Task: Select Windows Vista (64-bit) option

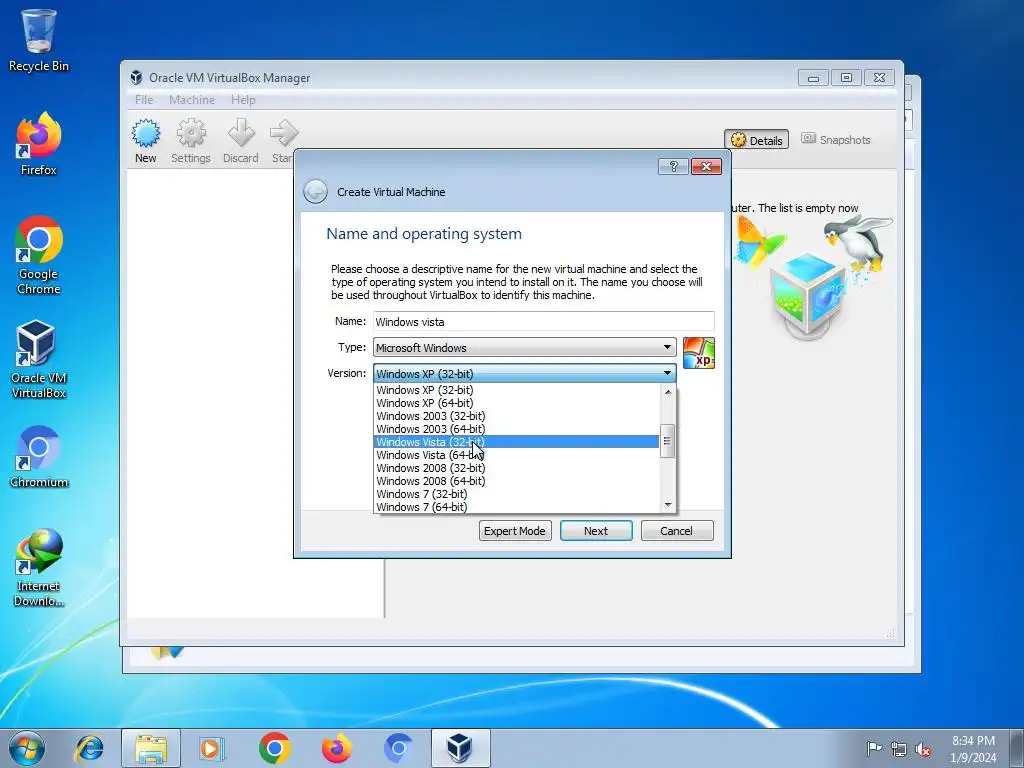Action: pos(517,455)
